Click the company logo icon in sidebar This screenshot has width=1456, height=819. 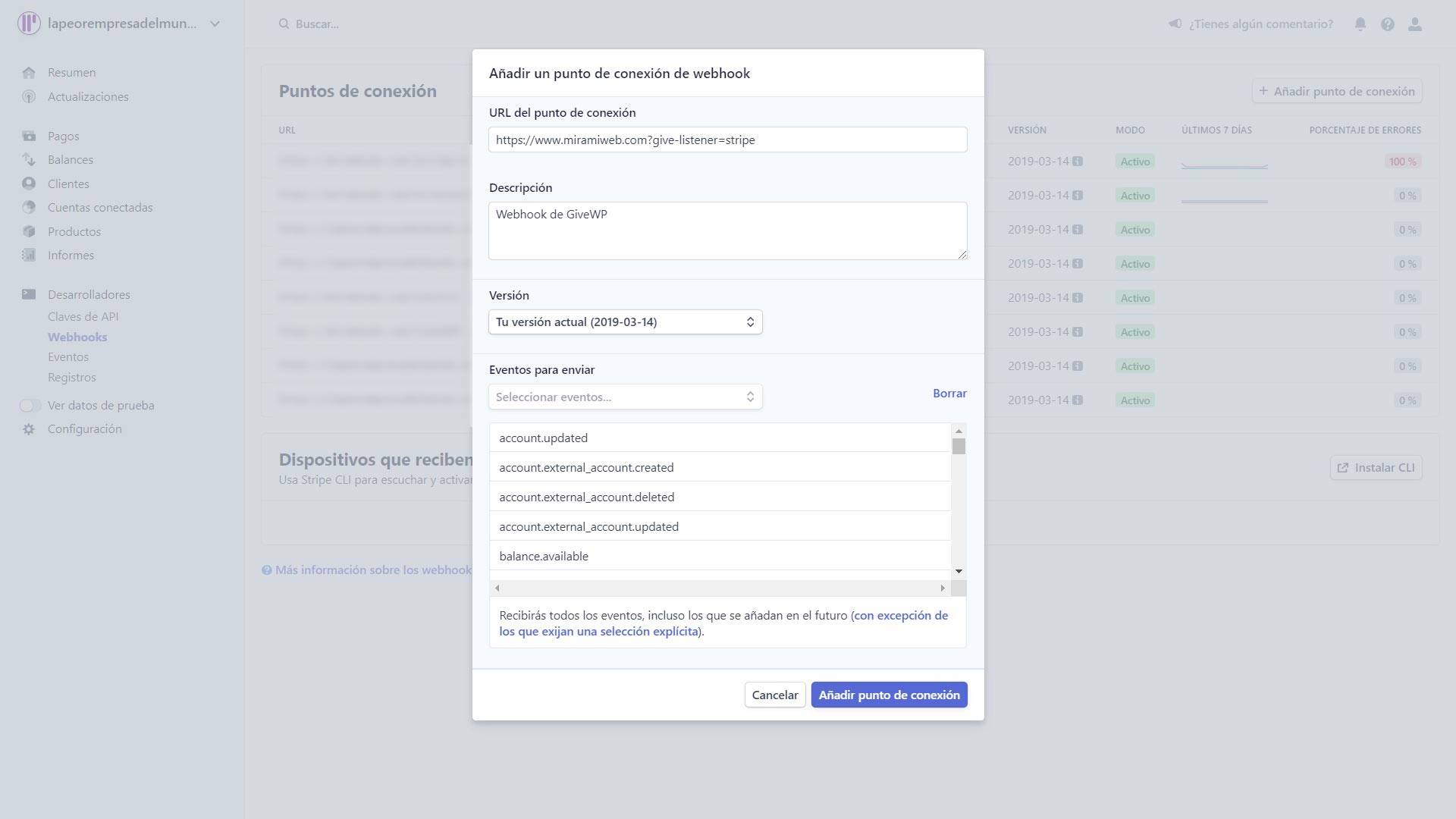[x=29, y=24]
